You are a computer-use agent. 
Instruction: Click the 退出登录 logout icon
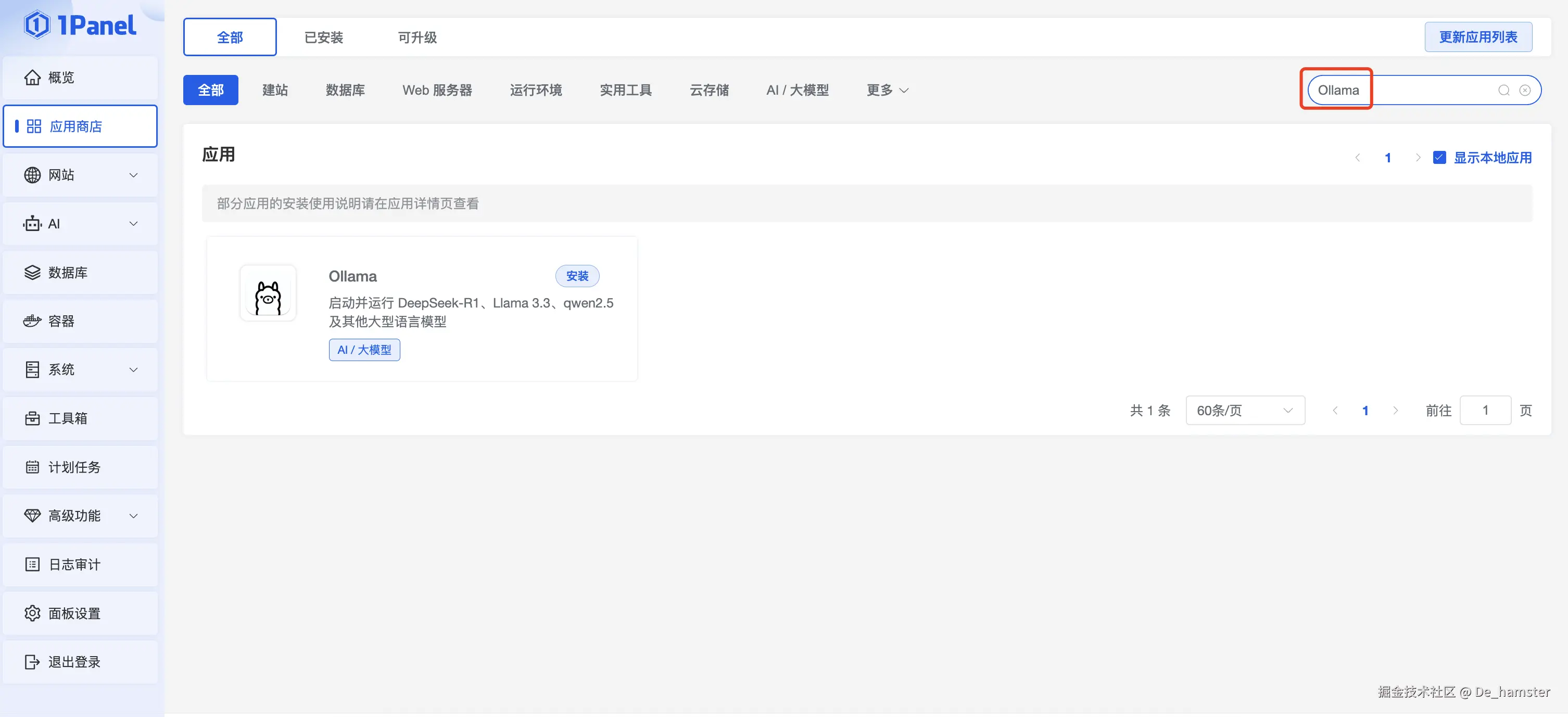[x=32, y=662]
